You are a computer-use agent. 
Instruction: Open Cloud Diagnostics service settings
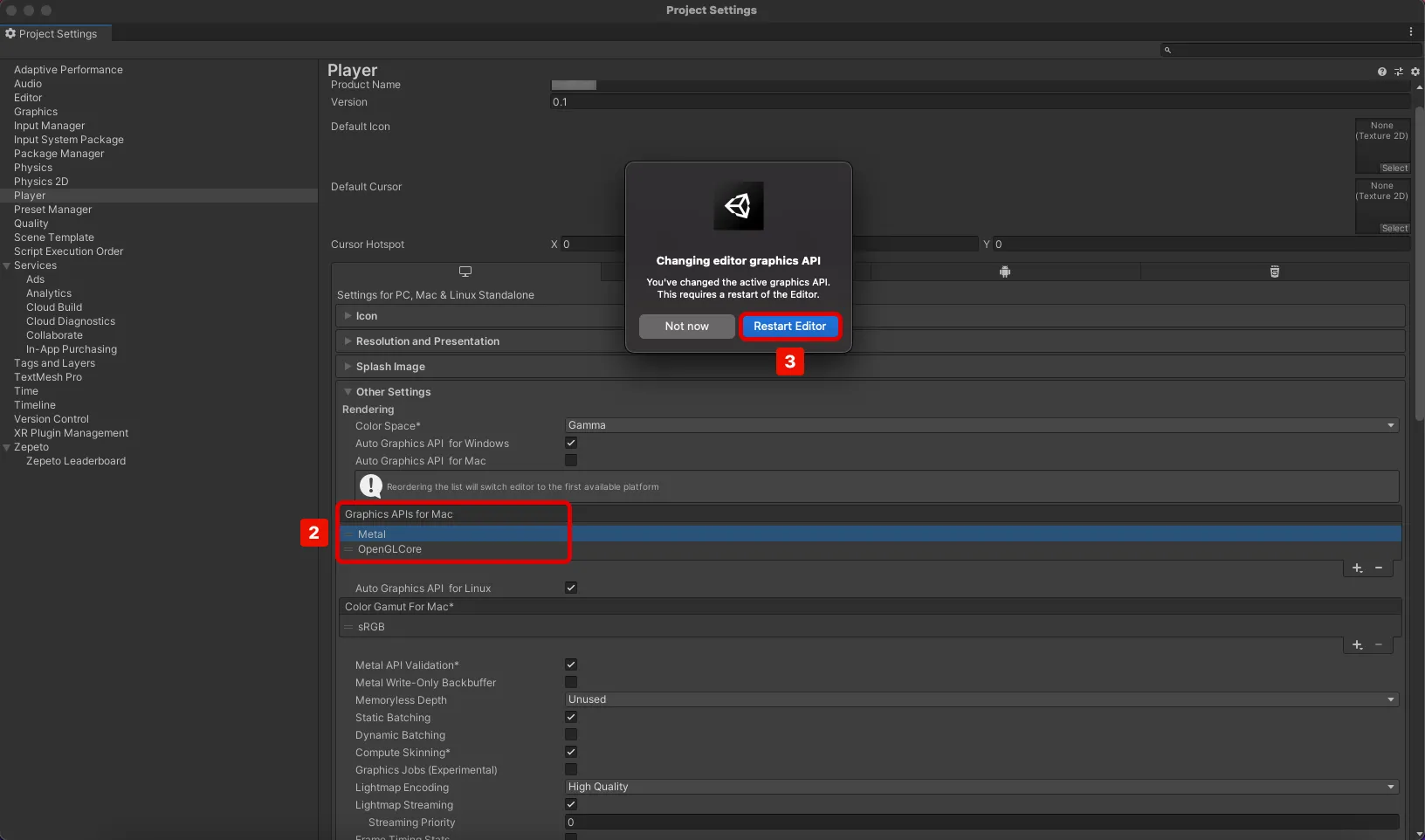(71, 321)
